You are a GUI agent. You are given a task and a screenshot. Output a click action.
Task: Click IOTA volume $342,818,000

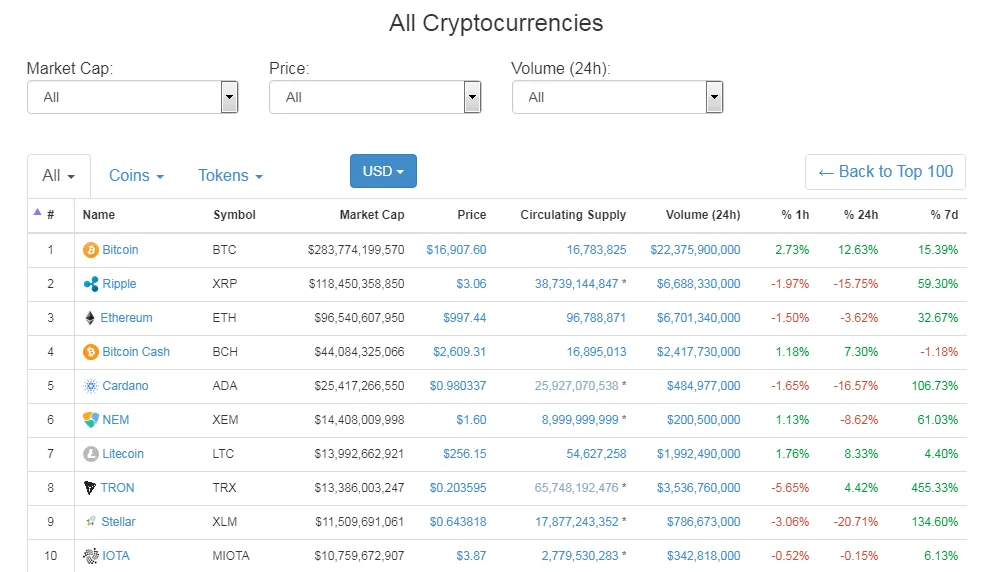[703, 556]
